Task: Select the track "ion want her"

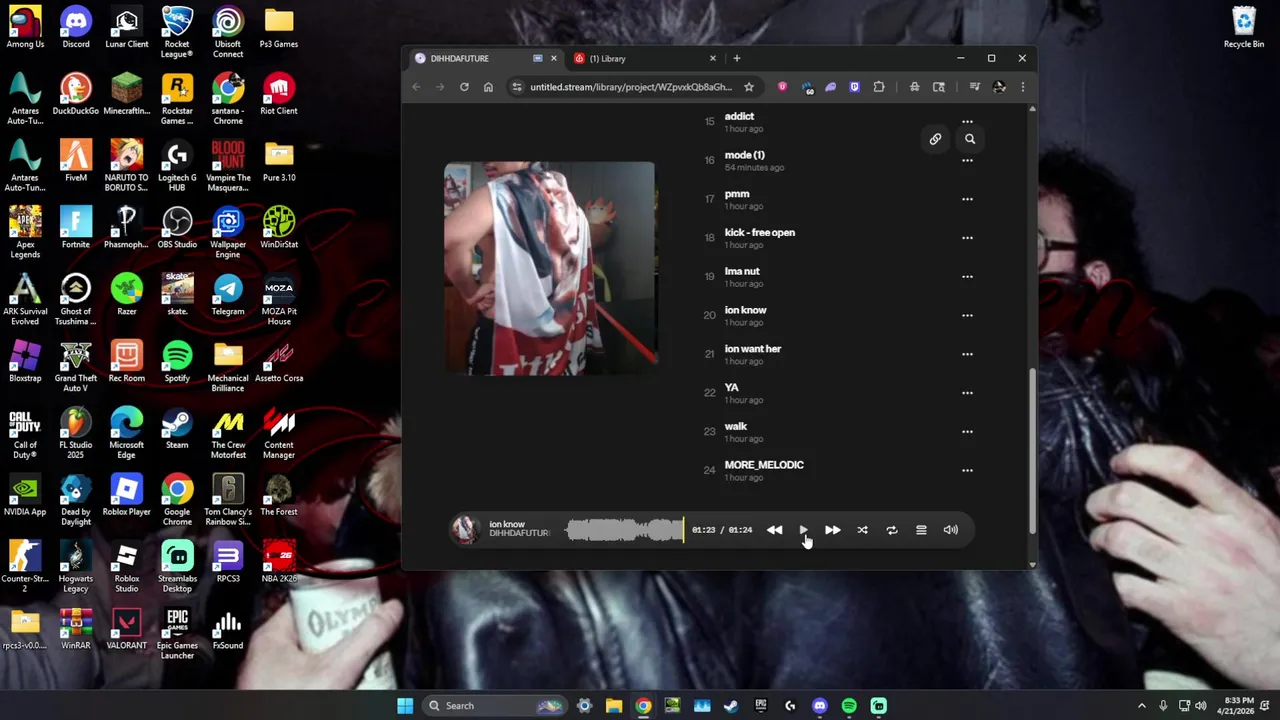Action: (752, 349)
